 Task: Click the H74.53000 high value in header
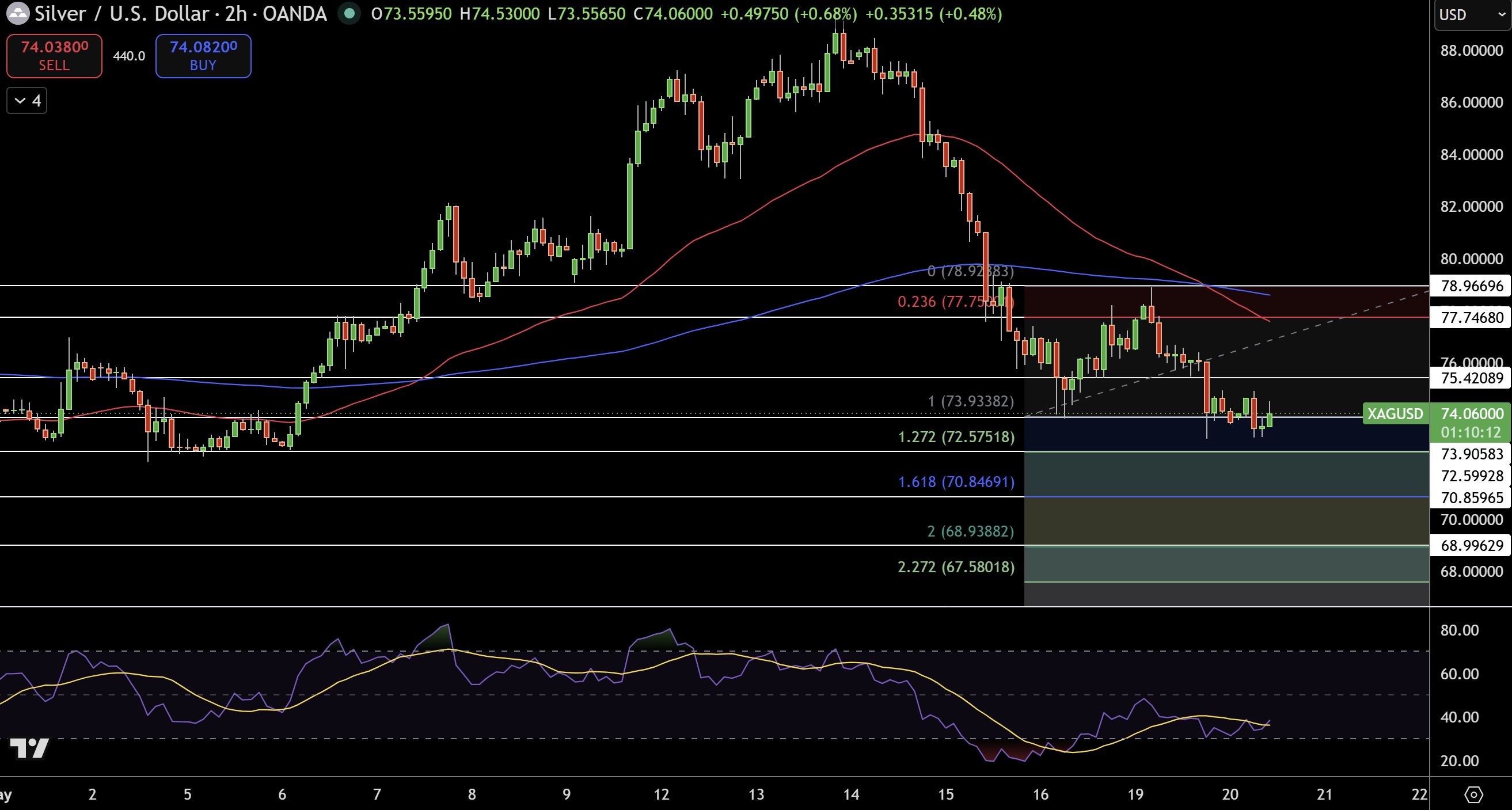point(500,13)
